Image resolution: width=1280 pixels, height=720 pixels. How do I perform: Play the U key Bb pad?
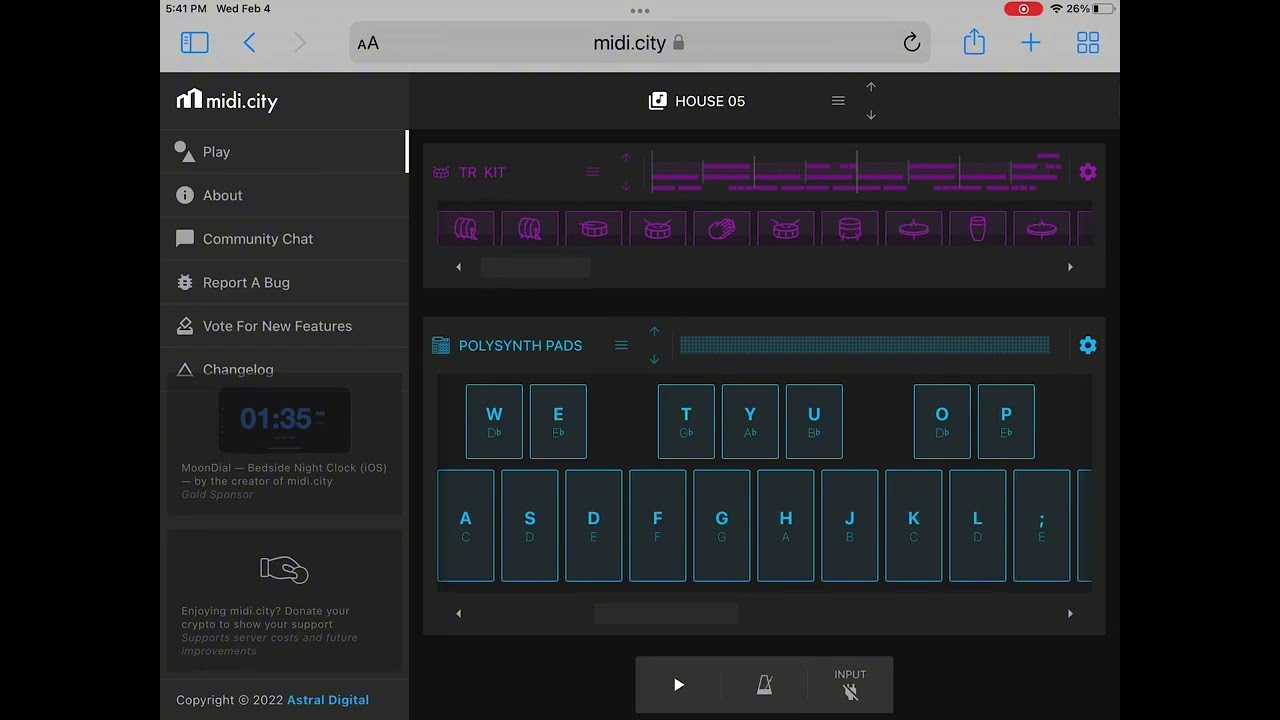[814, 421]
